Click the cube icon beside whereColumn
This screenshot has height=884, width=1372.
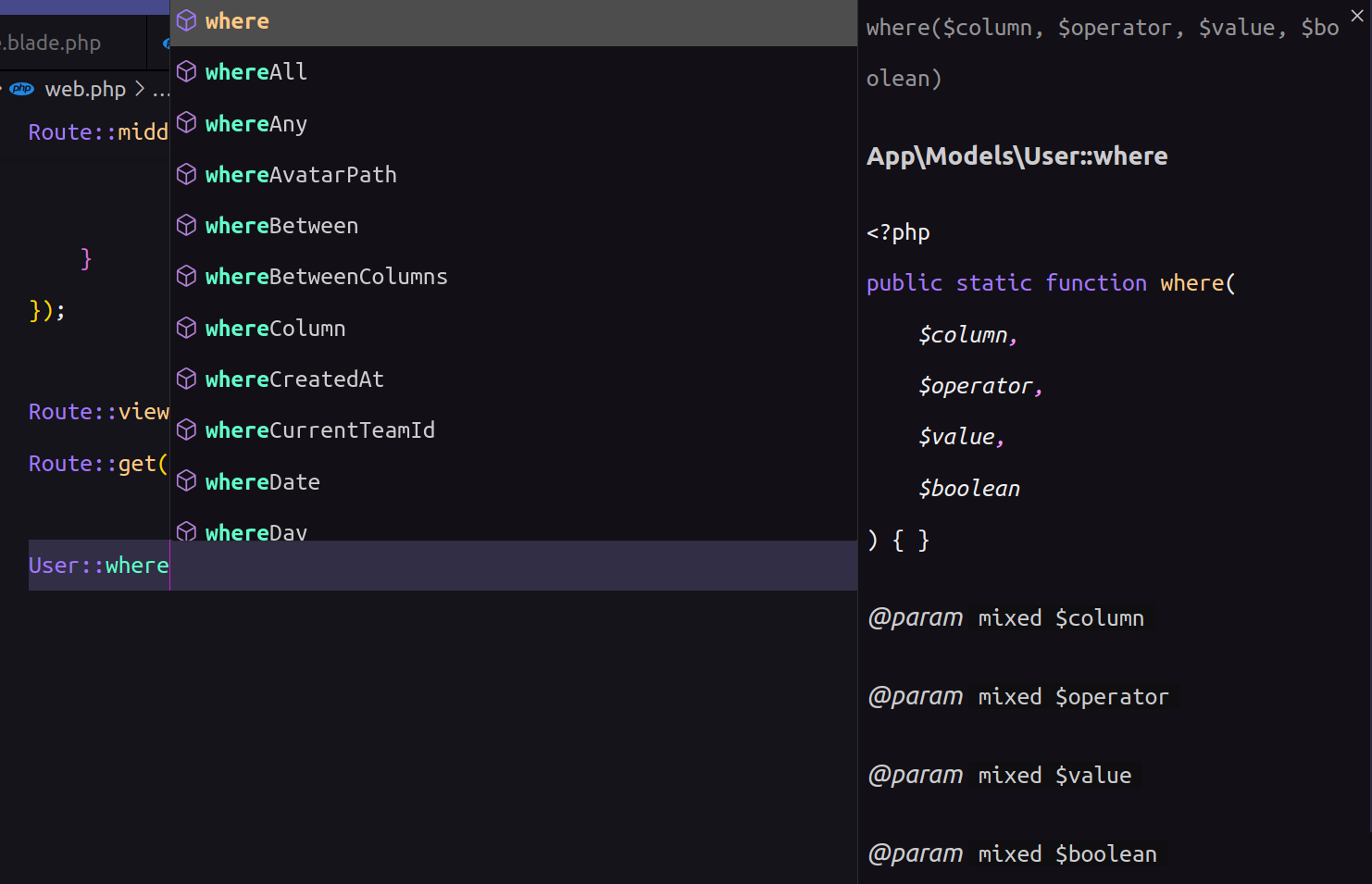pos(186,328)
